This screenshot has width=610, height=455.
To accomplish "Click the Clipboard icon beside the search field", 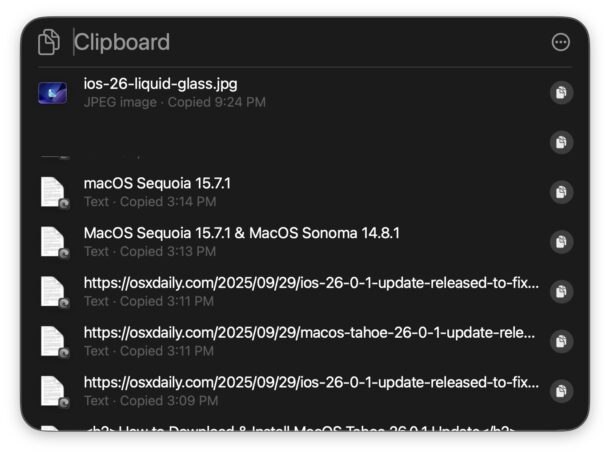I will pos(48,42).
